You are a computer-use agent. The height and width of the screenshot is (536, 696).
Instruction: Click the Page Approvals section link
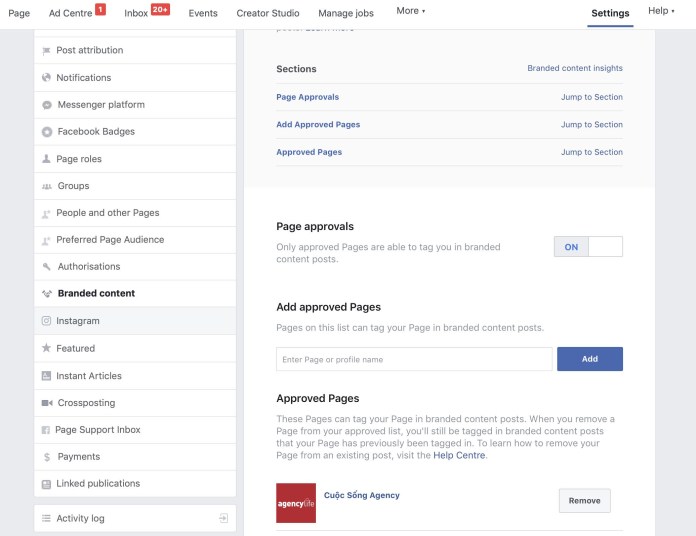[308, 97]
